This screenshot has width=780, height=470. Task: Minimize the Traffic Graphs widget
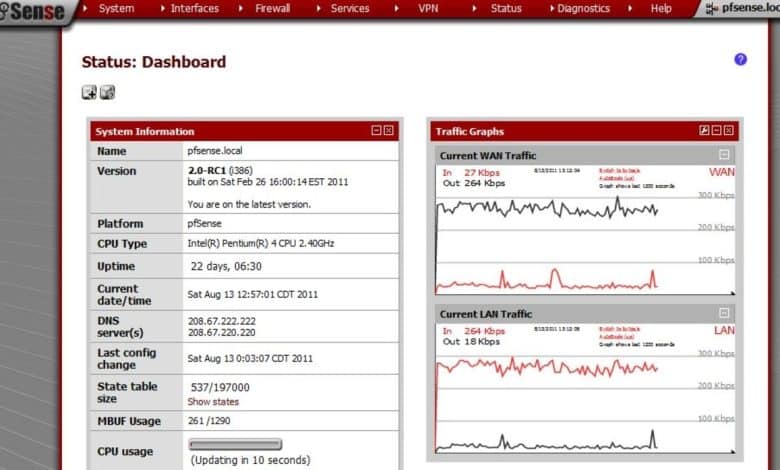click(x=716, y=130)
